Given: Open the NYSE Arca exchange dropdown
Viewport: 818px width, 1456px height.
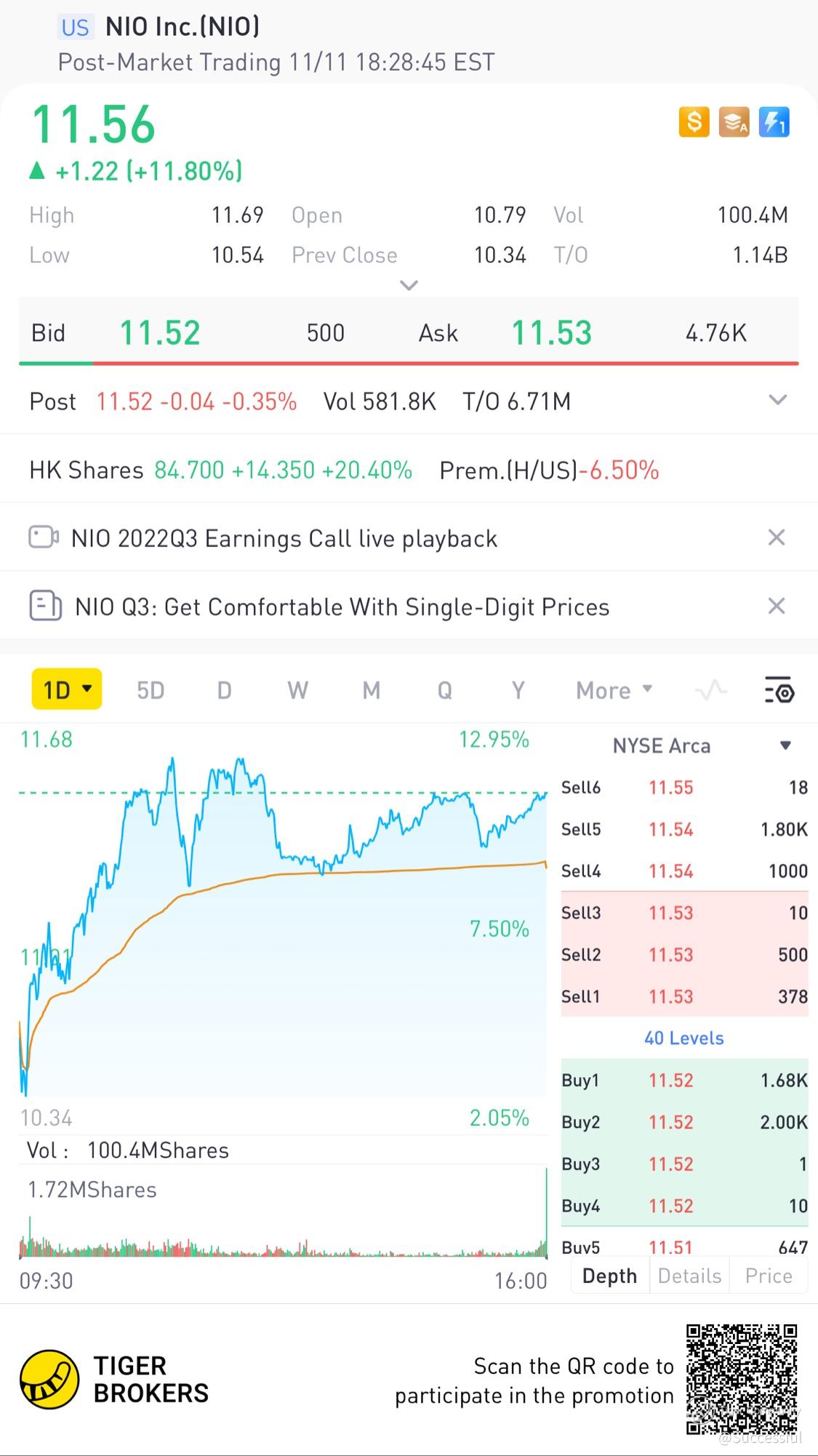Looking at the screenshot, I should point(785,745).
